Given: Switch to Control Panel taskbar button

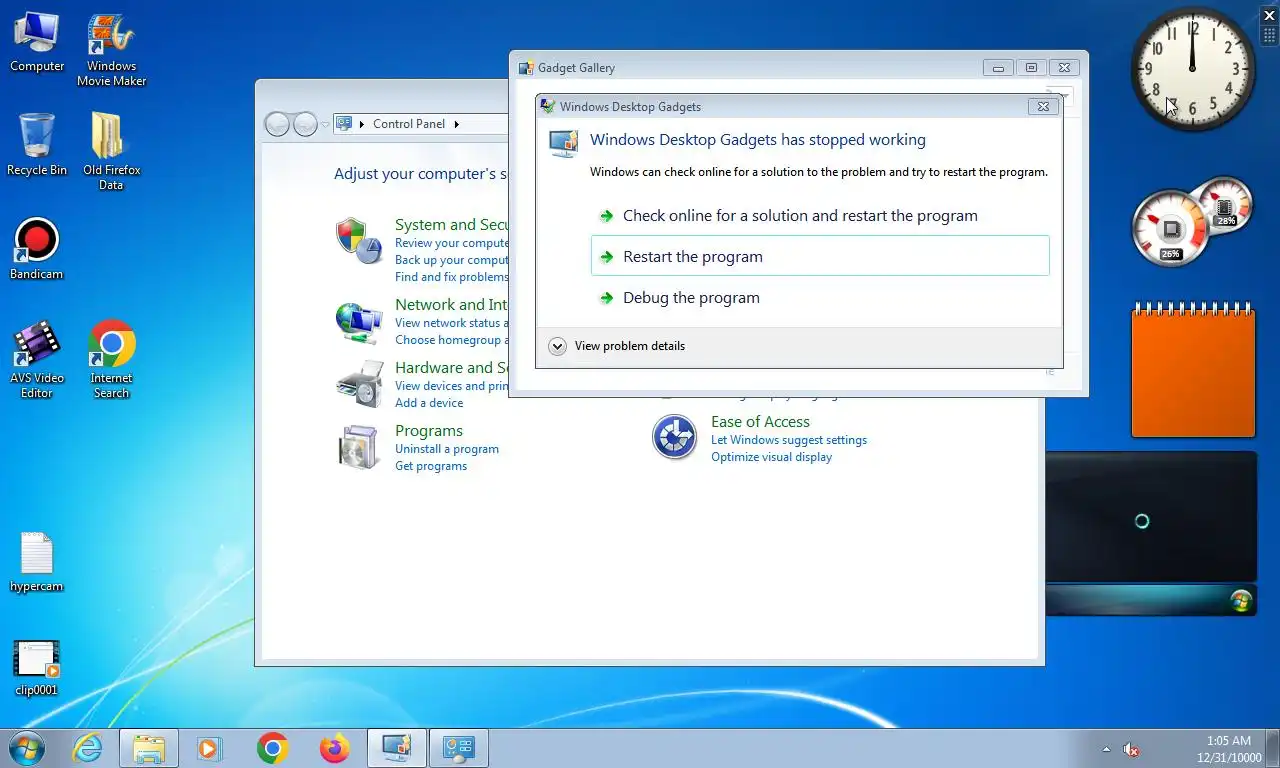Looking at the screenshot, I should [459, 748].
